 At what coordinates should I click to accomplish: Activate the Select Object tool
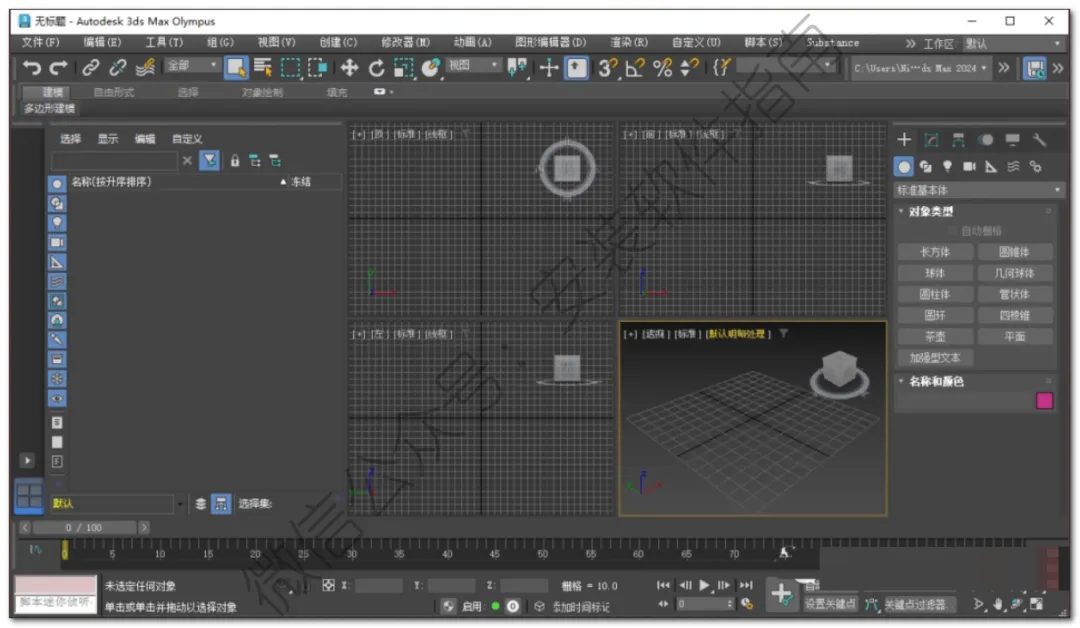click(x=236, y=67)
